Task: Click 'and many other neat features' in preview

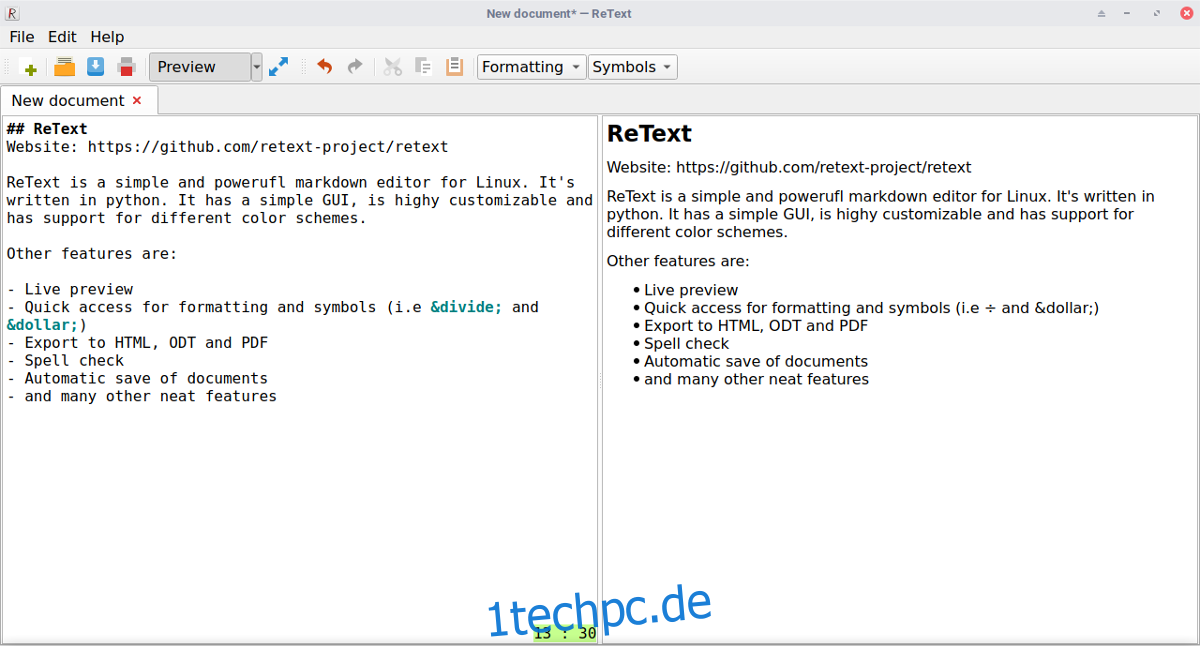Action: (x=757, y=380)
